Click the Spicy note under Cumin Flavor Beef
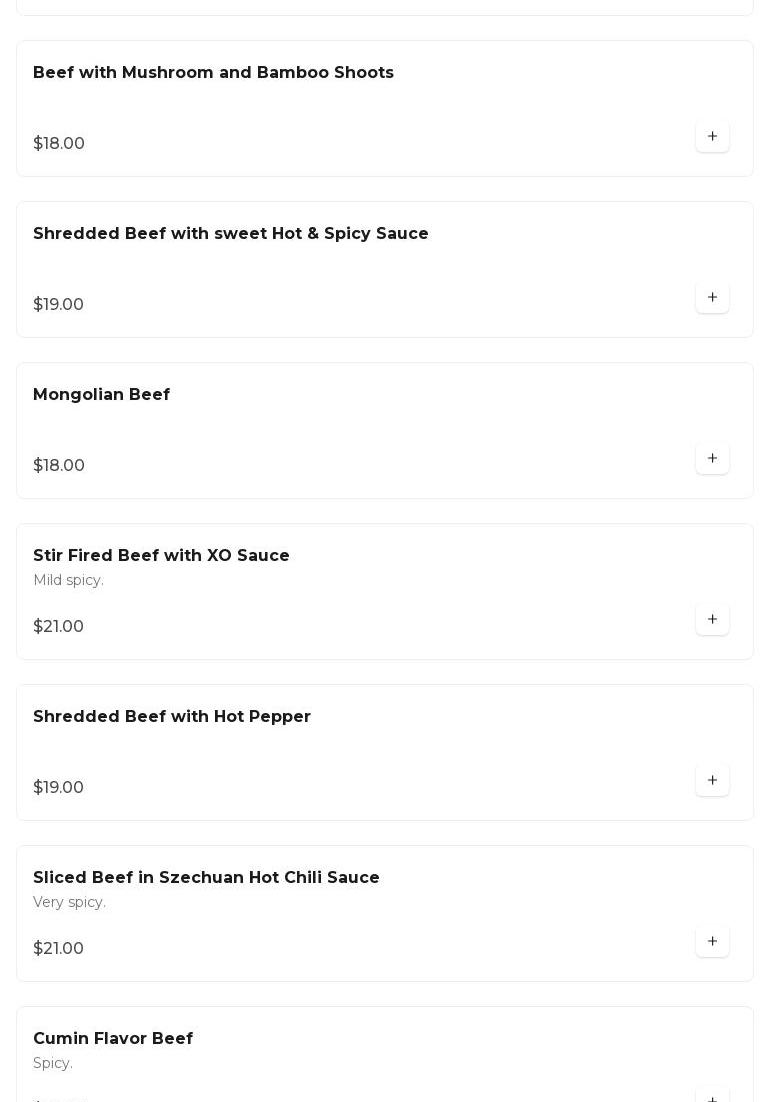The image size is (770, 1102). pyautogui.click(x=53, y=1064)
